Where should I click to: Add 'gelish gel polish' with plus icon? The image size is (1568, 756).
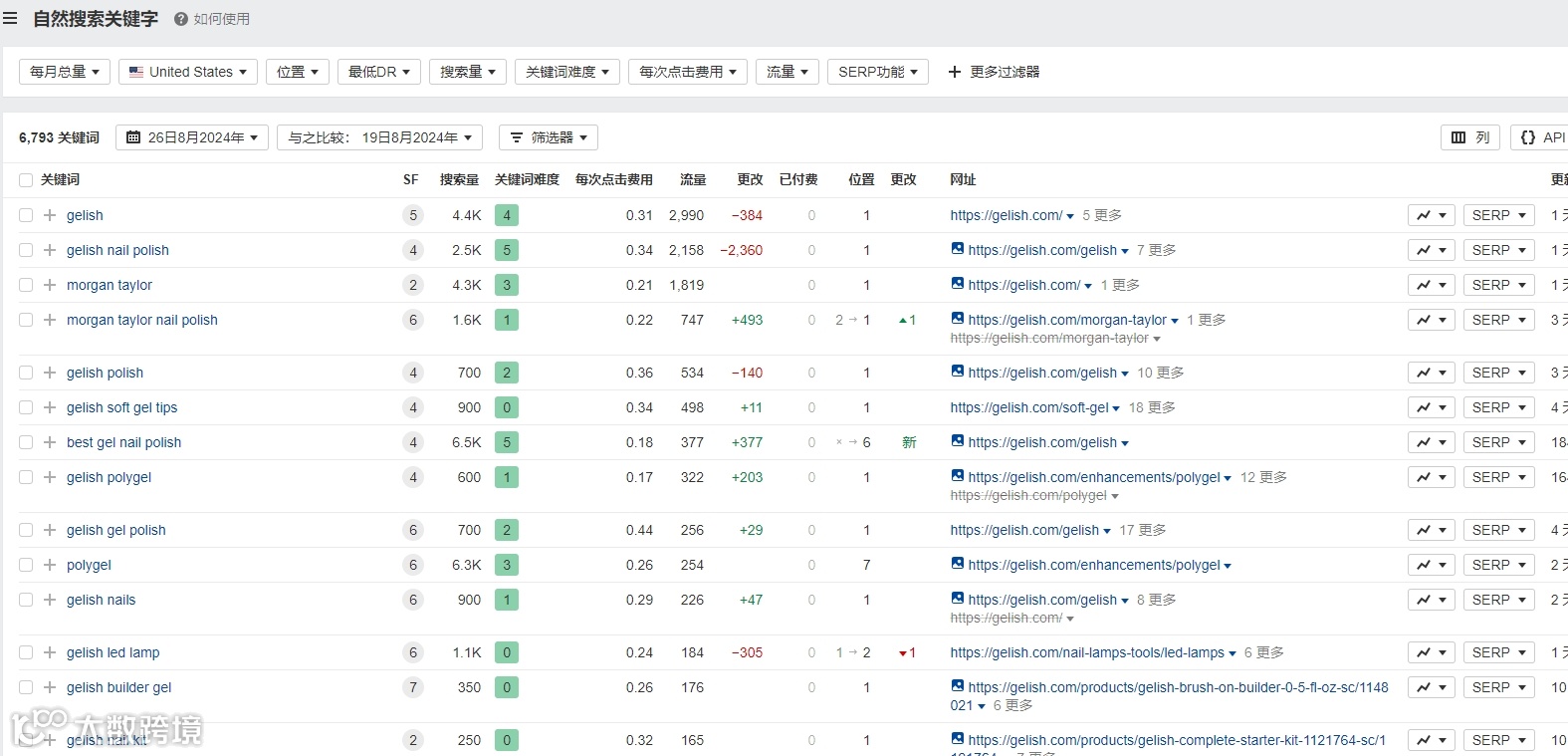click(50, 530)
